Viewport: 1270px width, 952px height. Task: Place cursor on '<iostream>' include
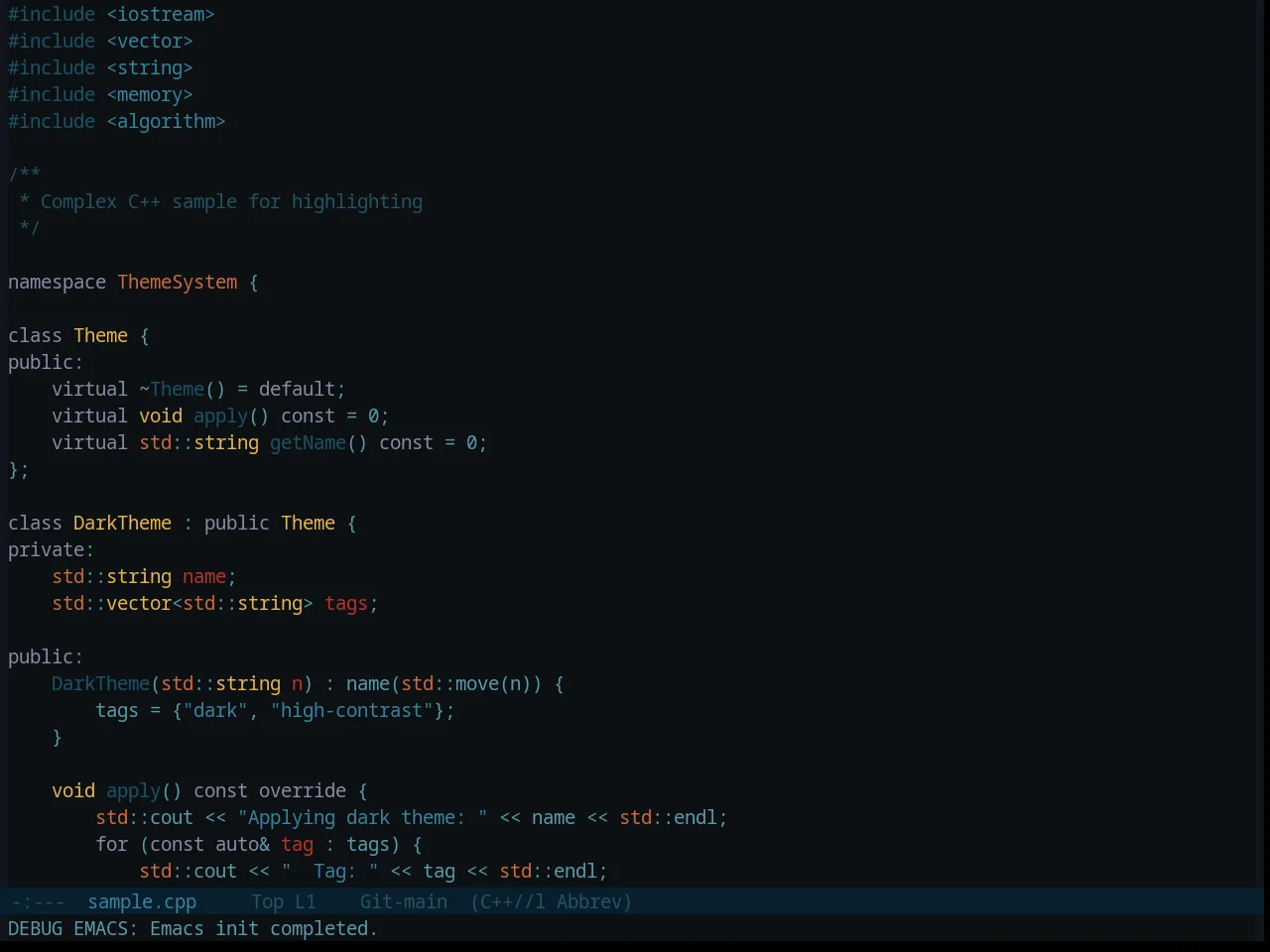(161, 14)
